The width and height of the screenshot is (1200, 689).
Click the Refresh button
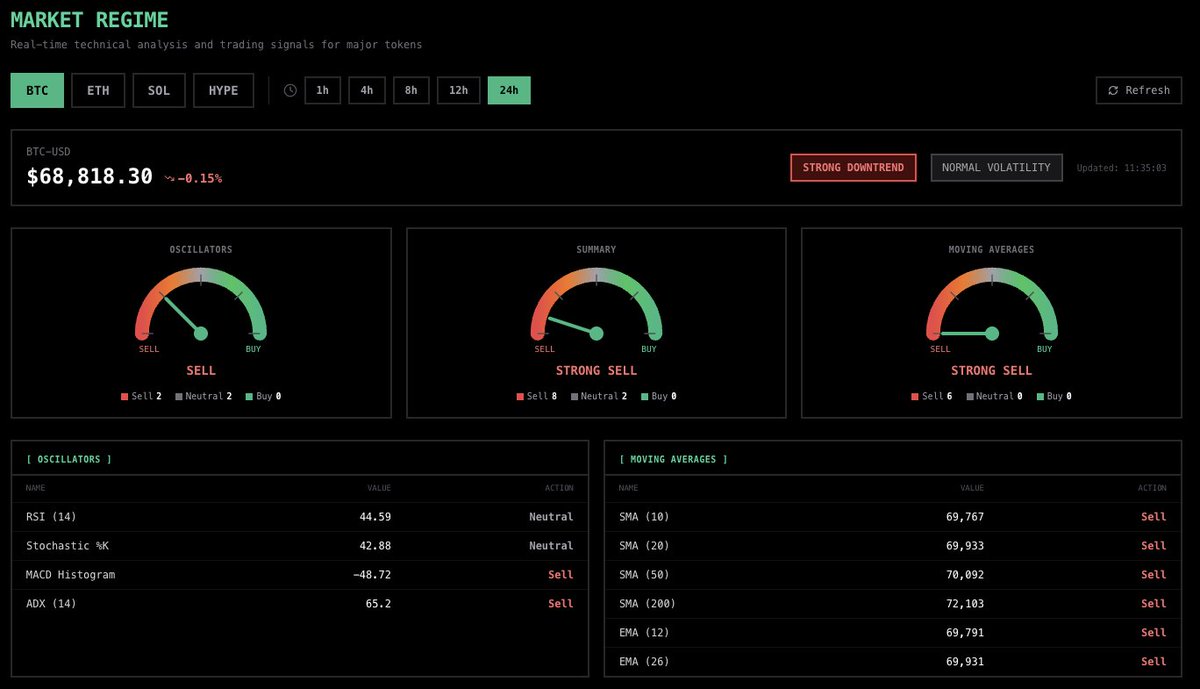pos(1139,90)
